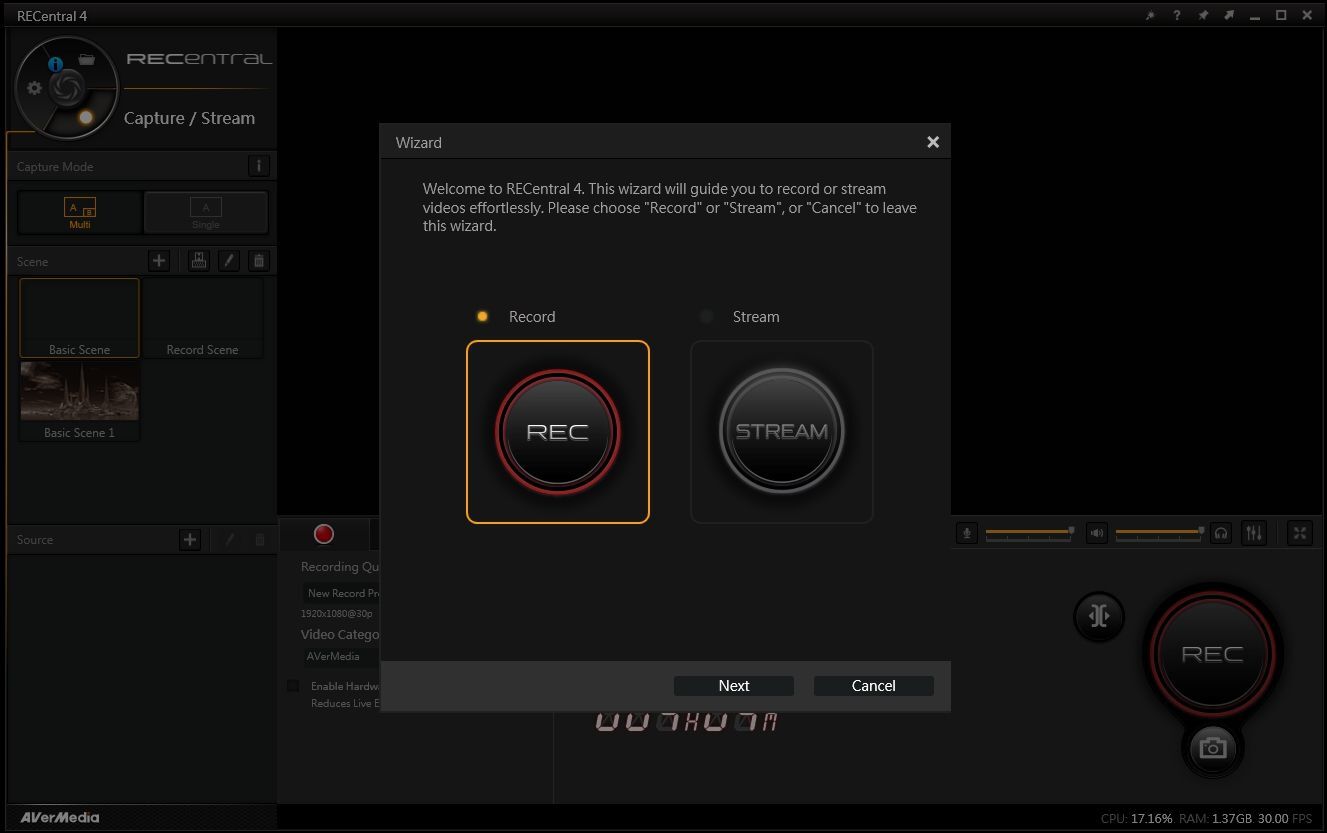The image size is (1327, 833).
Task: Delete the scene using the Scene trash icon
Action: click(259, 261)
